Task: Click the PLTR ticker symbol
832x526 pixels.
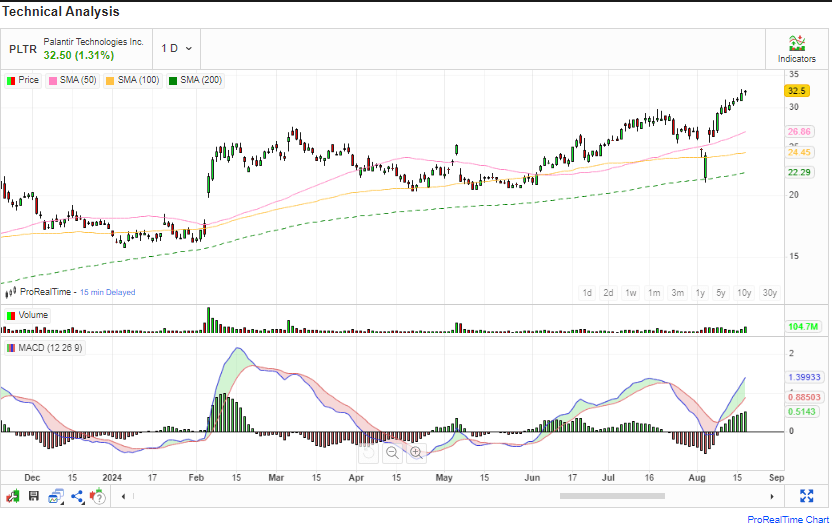Action: point(22,48)
